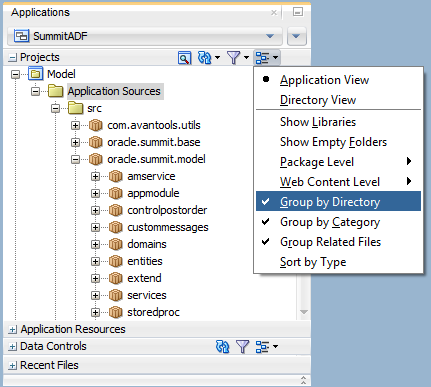Click the Find in Projects search icon
The height and width of the screenshot is (387, 431).
184,58
